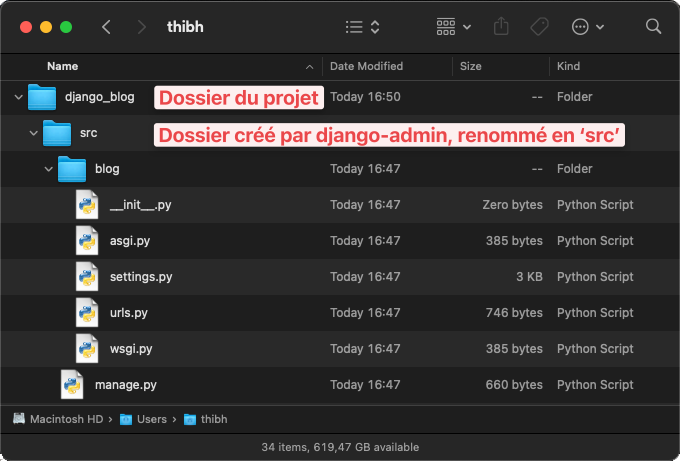Select the manage.py file icon
The width and height of the screenshot is (680, 461).
[x=72, y=384]
